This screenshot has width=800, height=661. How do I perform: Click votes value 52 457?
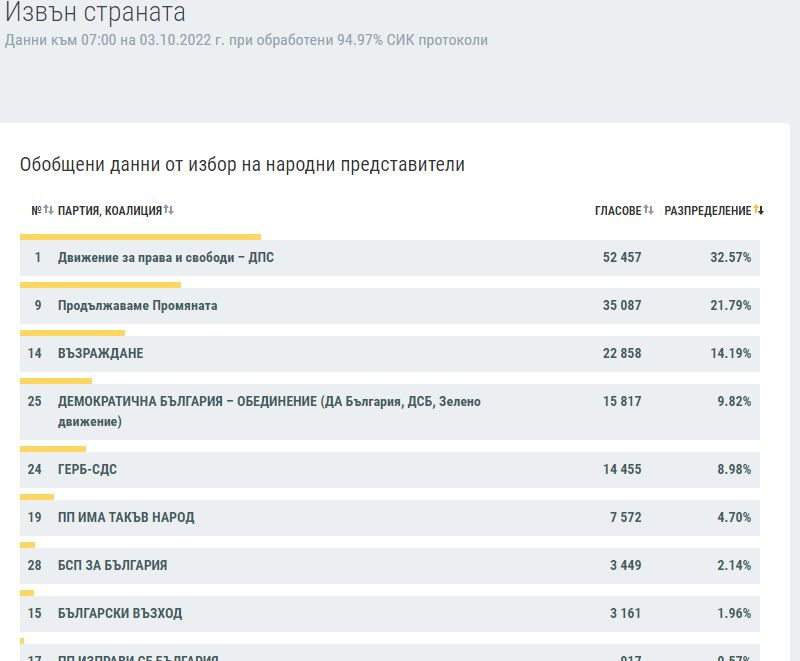tap(622, 258)
